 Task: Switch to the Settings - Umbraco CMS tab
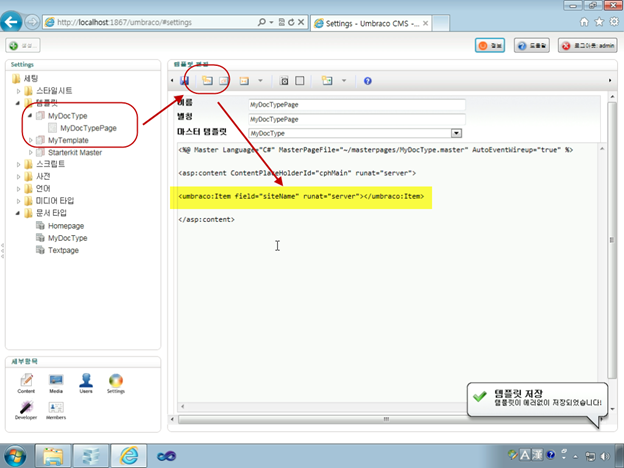pos(371,23)
